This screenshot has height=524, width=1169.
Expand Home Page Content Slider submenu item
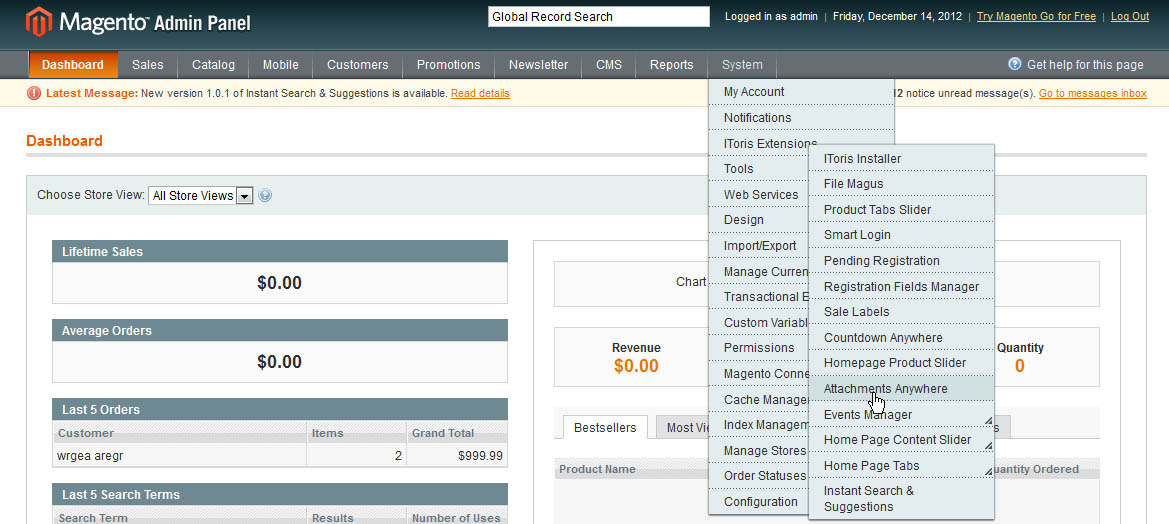pos(901,440)
